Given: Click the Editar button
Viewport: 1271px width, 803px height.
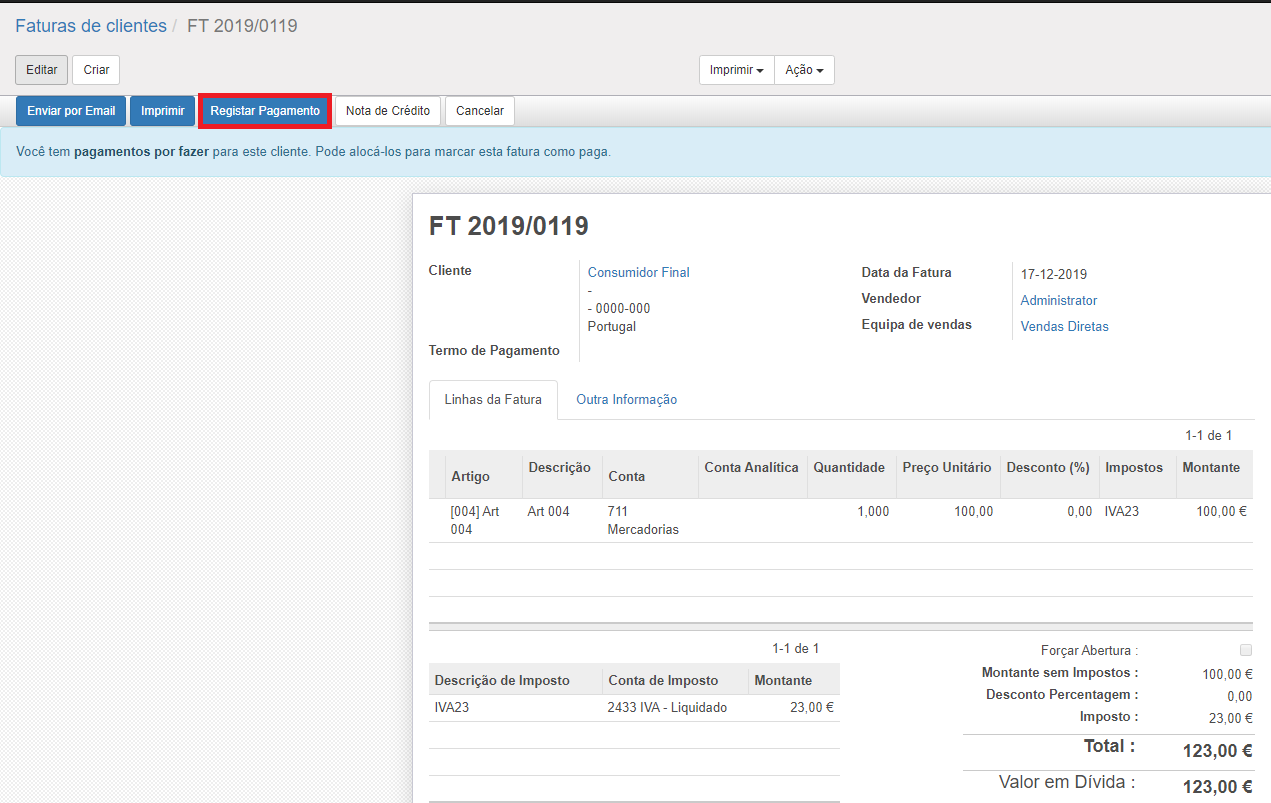Looking at the screenshot, I should pos(42,70).
